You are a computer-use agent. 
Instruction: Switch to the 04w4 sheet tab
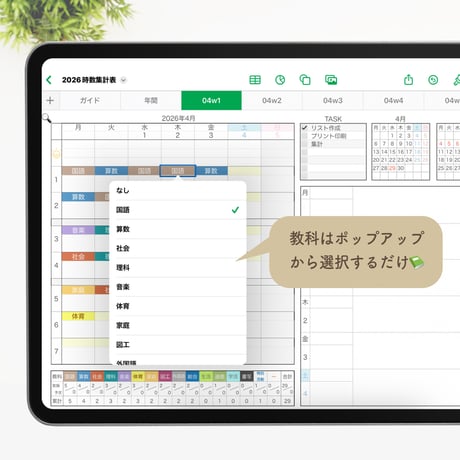393,100
